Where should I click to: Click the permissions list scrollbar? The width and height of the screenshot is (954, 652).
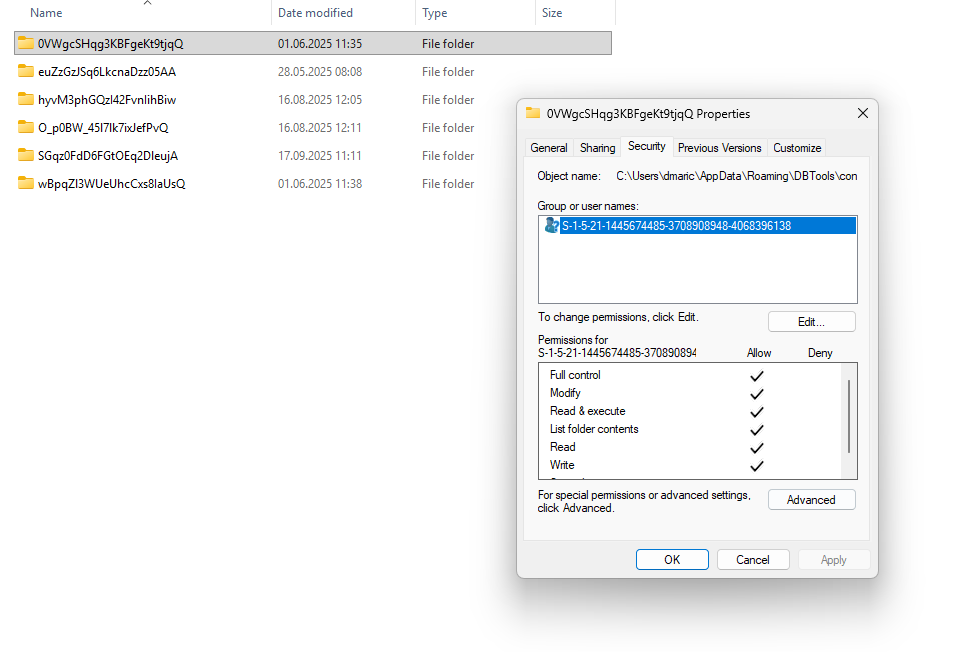pyautogui.click(x=850, y=416)
